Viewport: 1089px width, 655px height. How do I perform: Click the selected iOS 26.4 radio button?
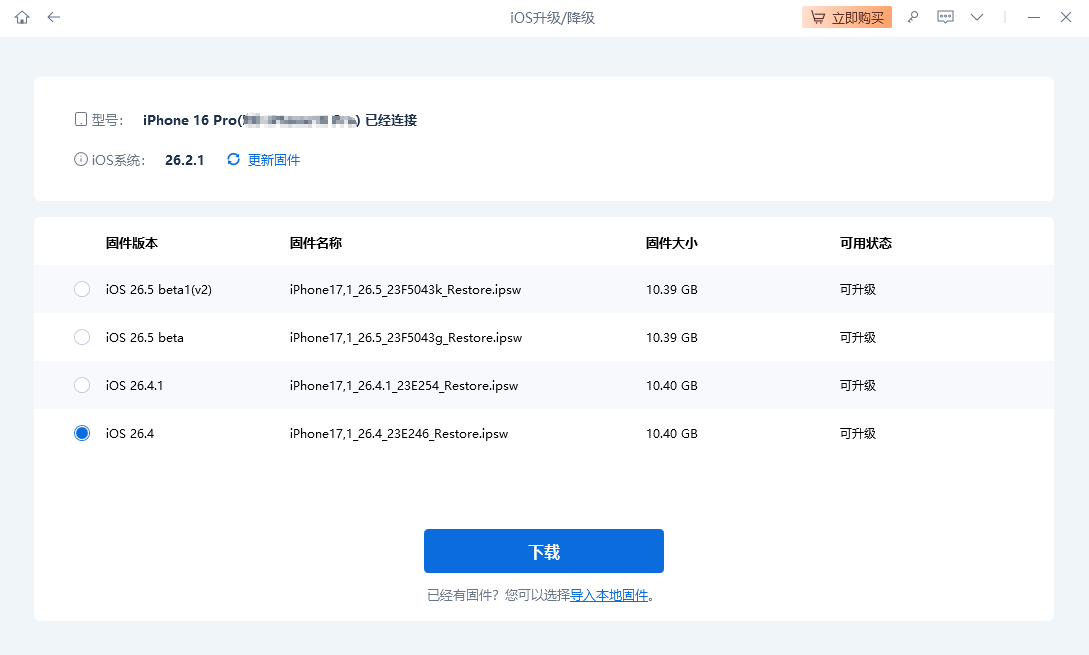pyautogui.click(x=81, y=433)
